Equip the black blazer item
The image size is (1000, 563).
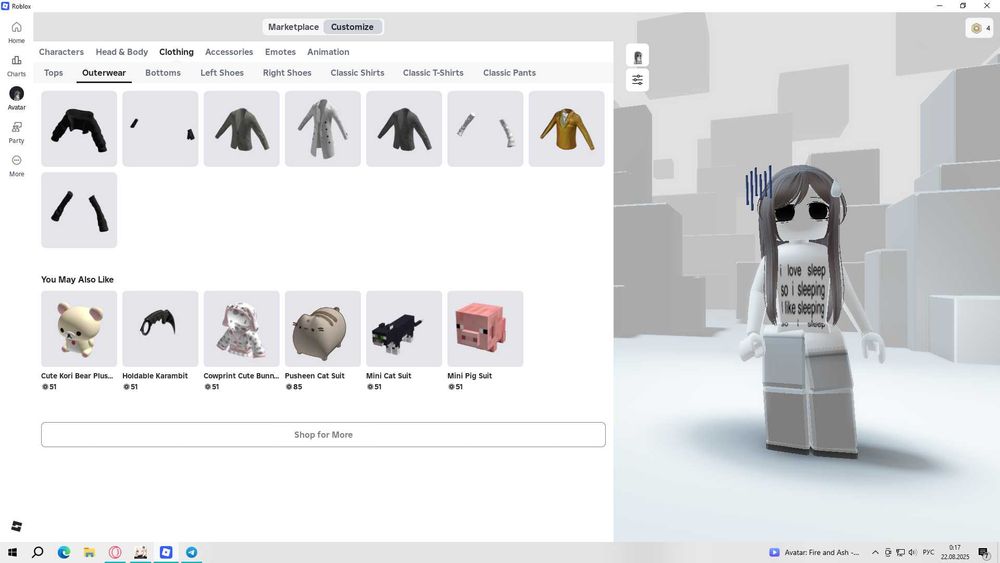pos(404,129)
